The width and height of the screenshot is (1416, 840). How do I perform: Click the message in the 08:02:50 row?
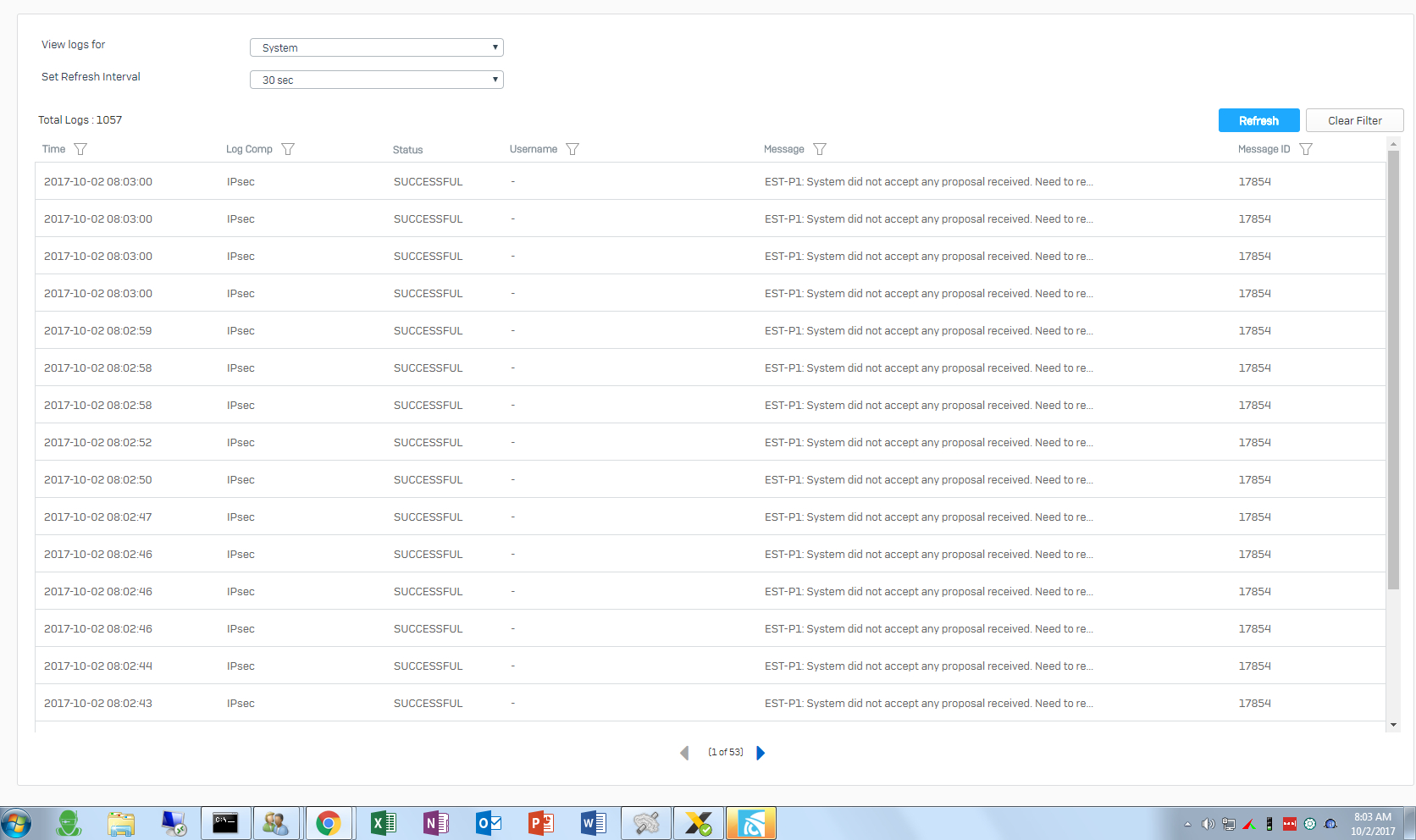tap(929, 479)
